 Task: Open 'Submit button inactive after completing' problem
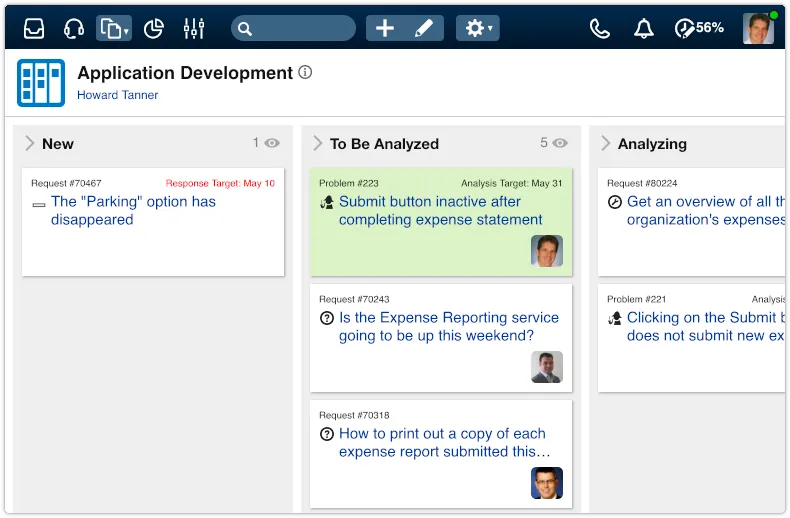440,211
